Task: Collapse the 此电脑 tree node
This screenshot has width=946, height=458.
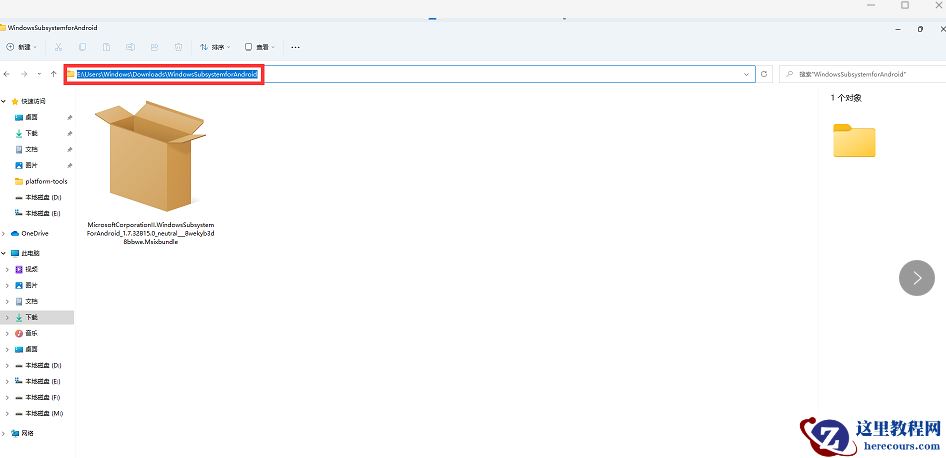Action: (x=4, y=253)
